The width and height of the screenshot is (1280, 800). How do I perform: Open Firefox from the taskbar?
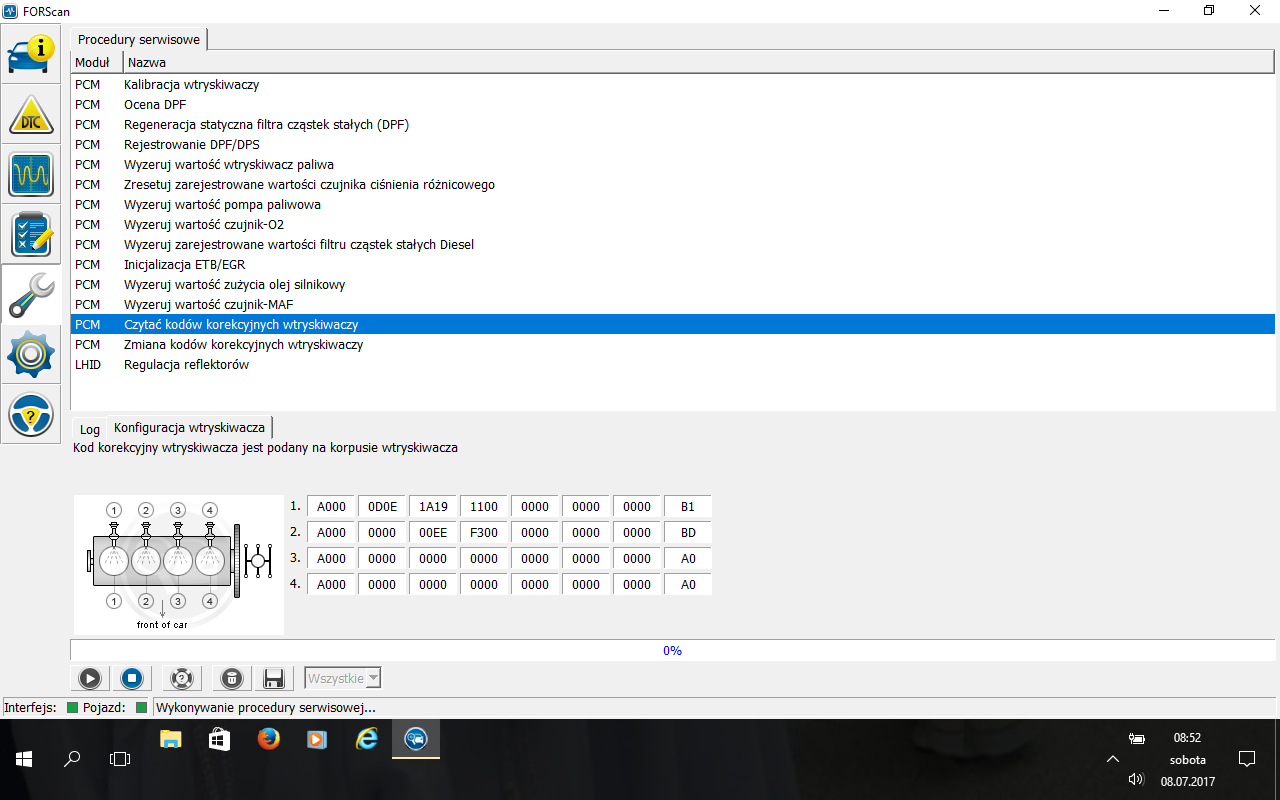coord(268,740)
